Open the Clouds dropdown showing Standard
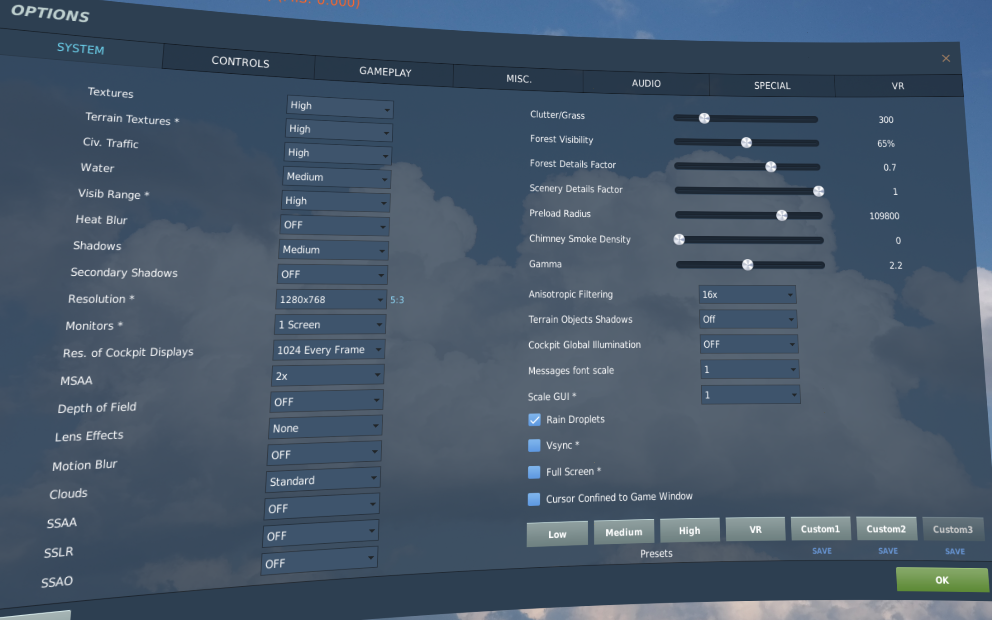Viewport: 992px width, 620px height. coord(321,480)
